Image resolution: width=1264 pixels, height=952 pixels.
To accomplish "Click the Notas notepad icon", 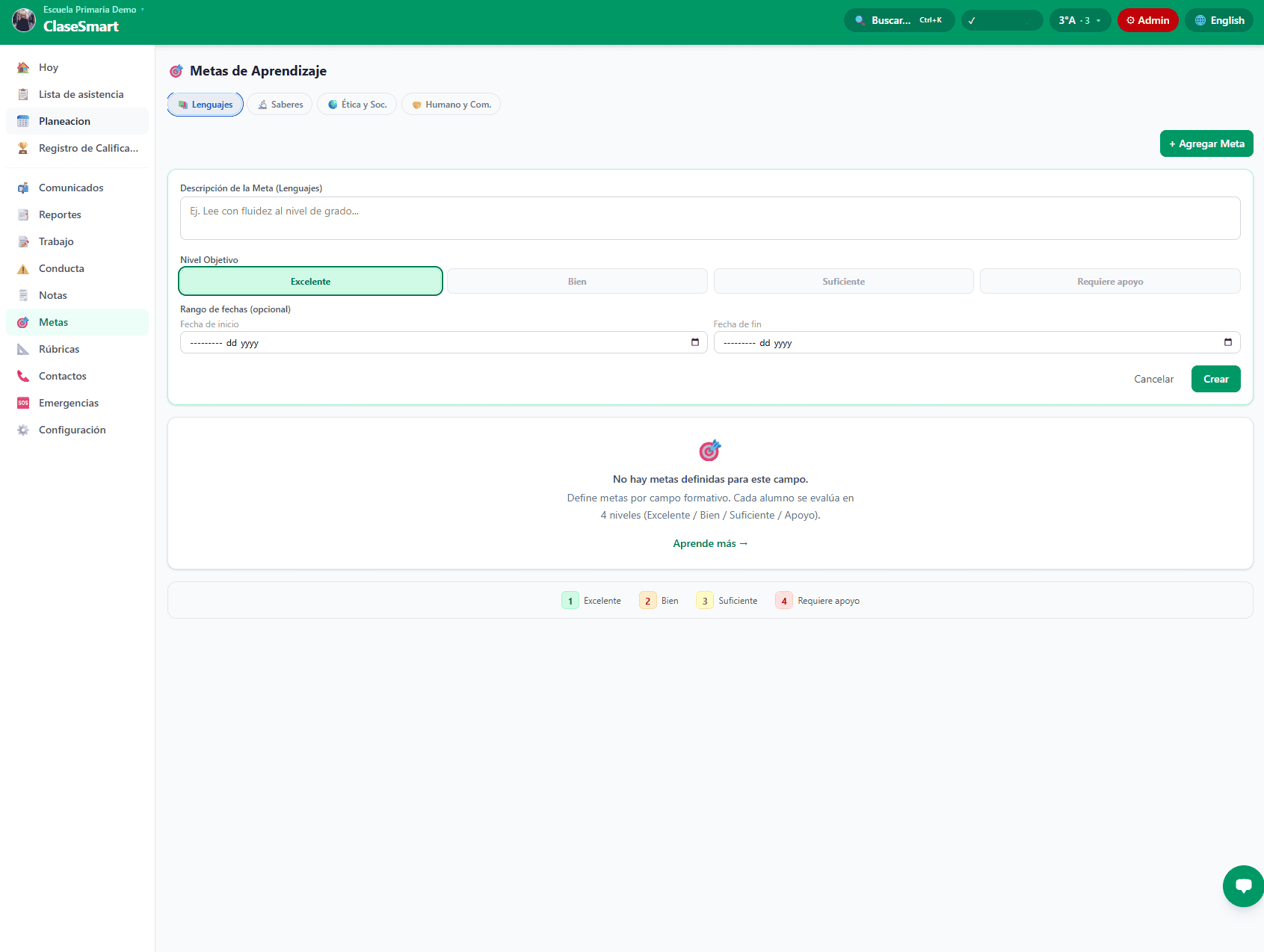I will (x=23, y=295).
